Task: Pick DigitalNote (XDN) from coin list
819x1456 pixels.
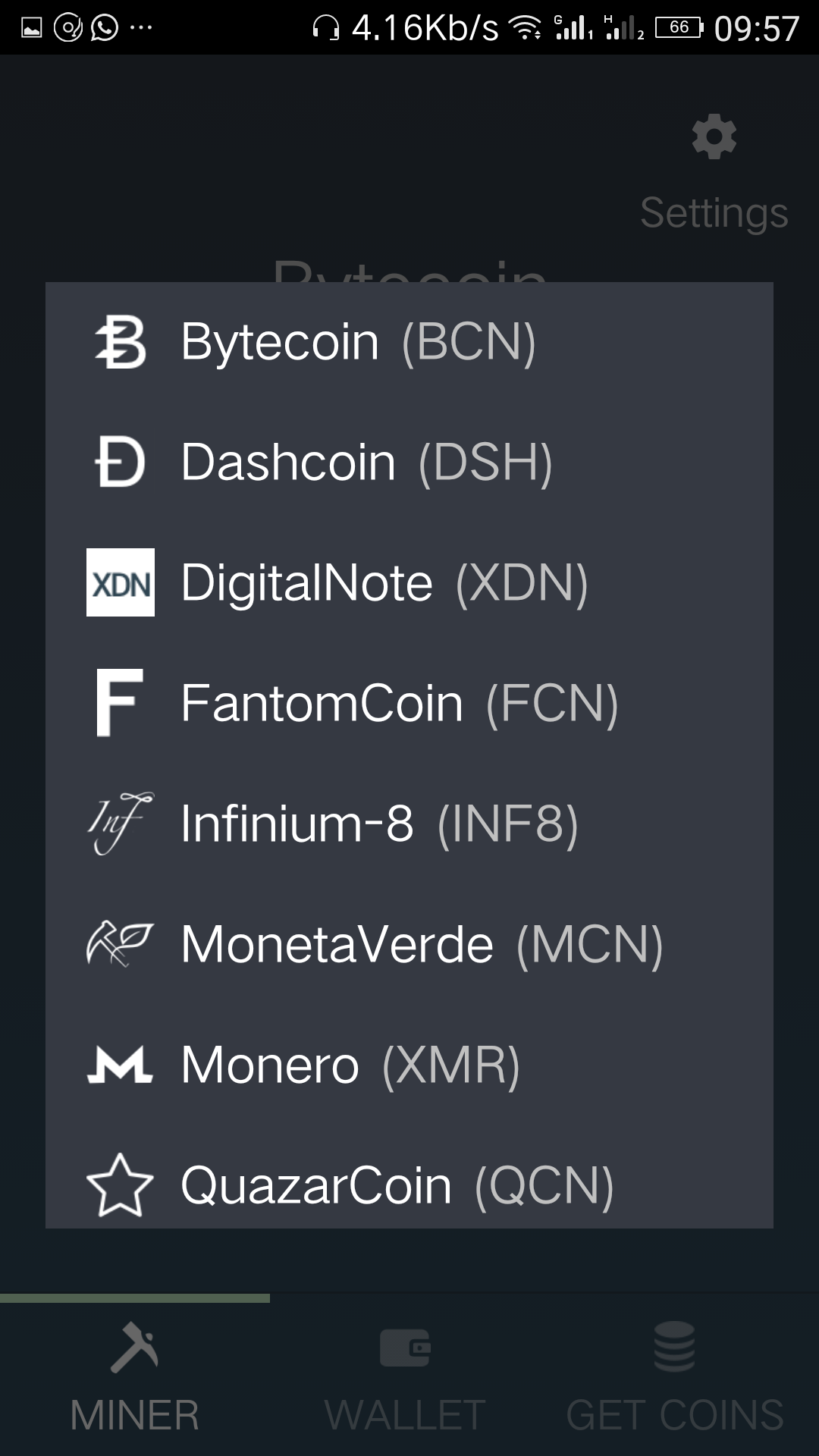Action: tap(384, 582)
